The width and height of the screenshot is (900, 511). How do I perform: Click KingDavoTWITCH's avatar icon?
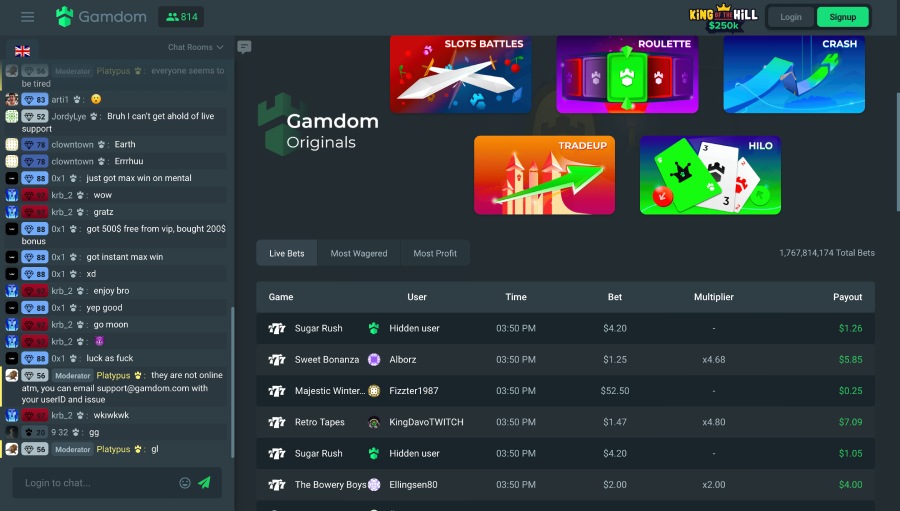pos(374,422)
